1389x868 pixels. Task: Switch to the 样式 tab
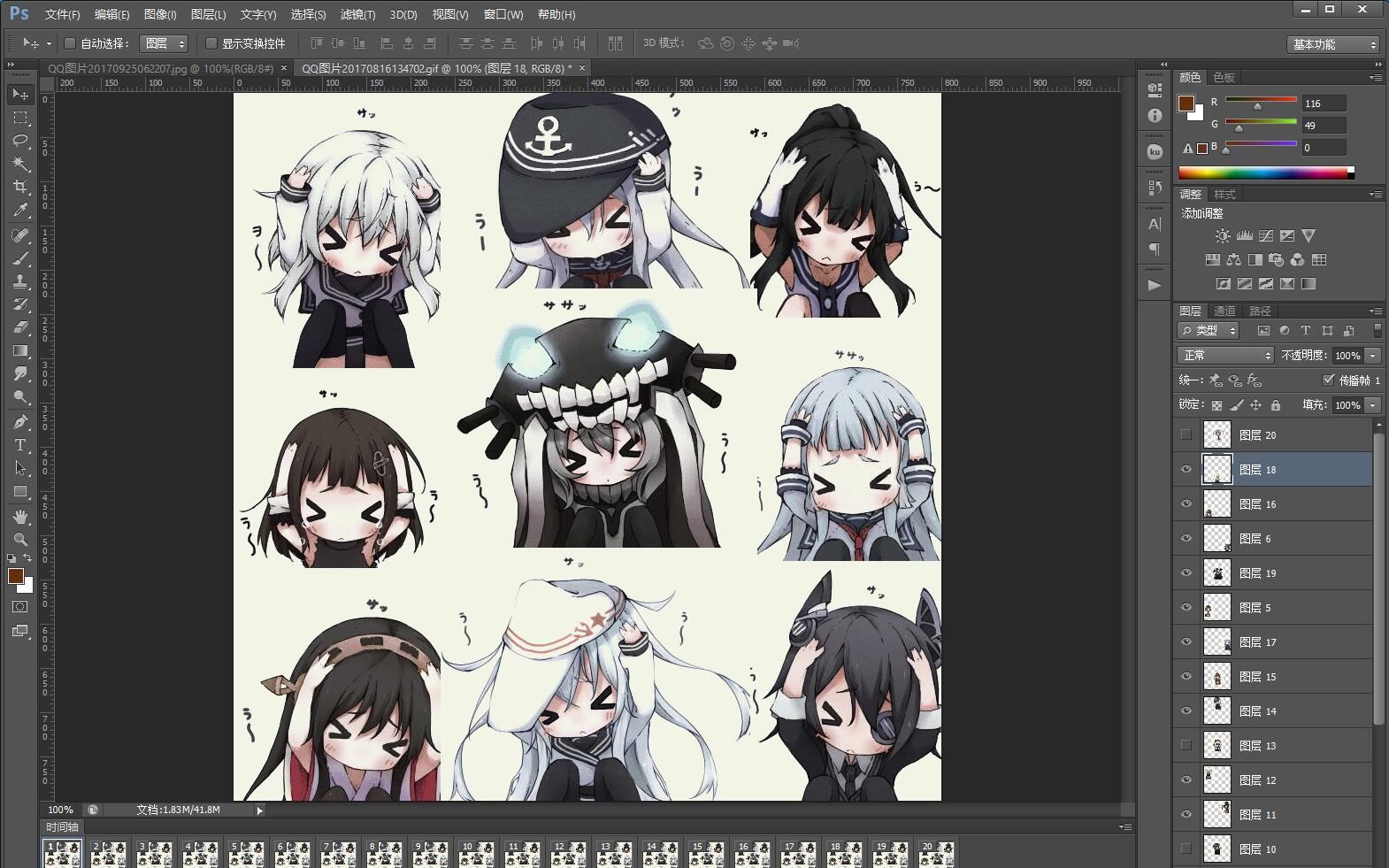pos(1224,194)
